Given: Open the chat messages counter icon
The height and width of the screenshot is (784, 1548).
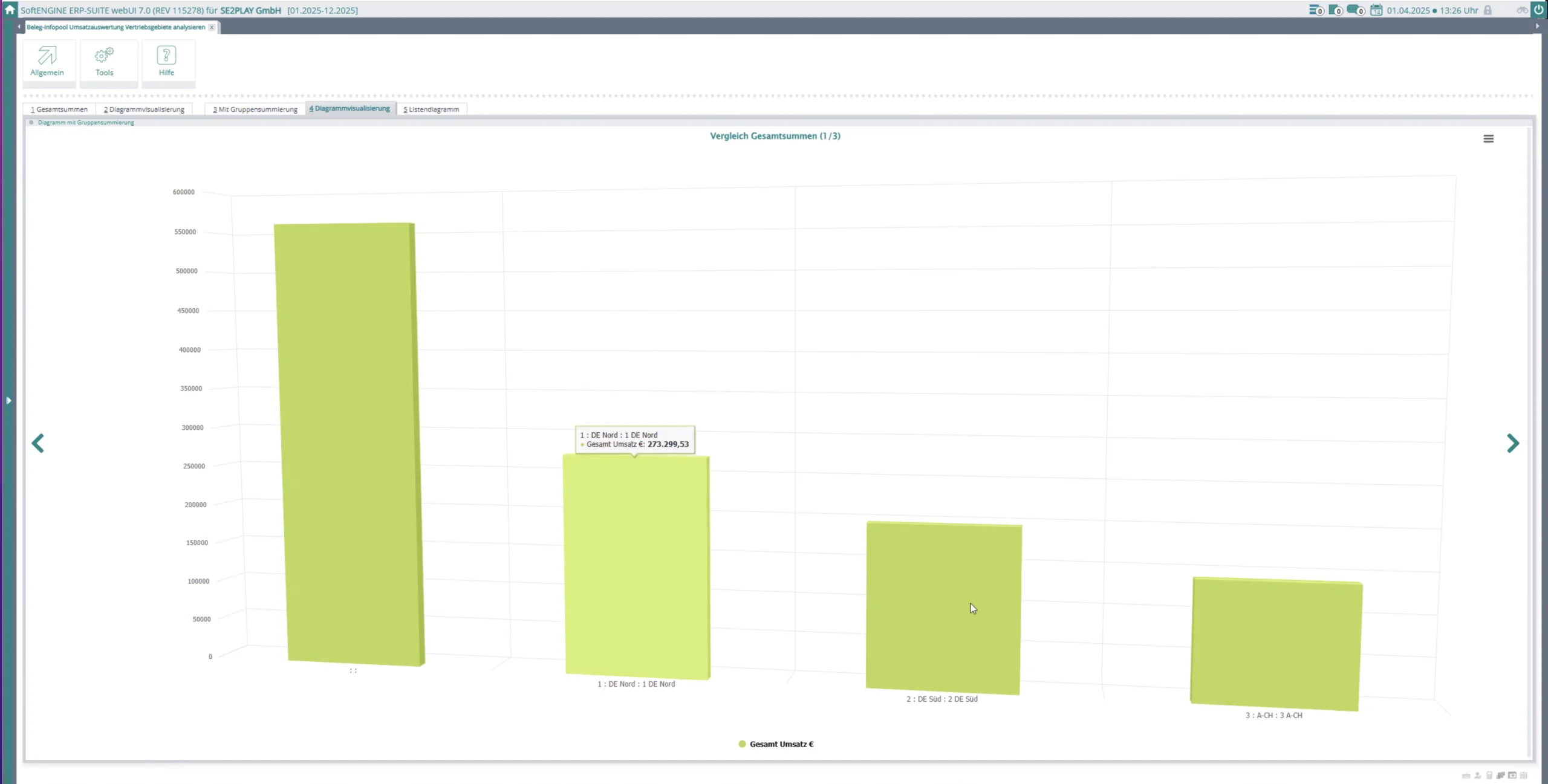Looking at the screenshot, I should click(x=1354, y=10).
